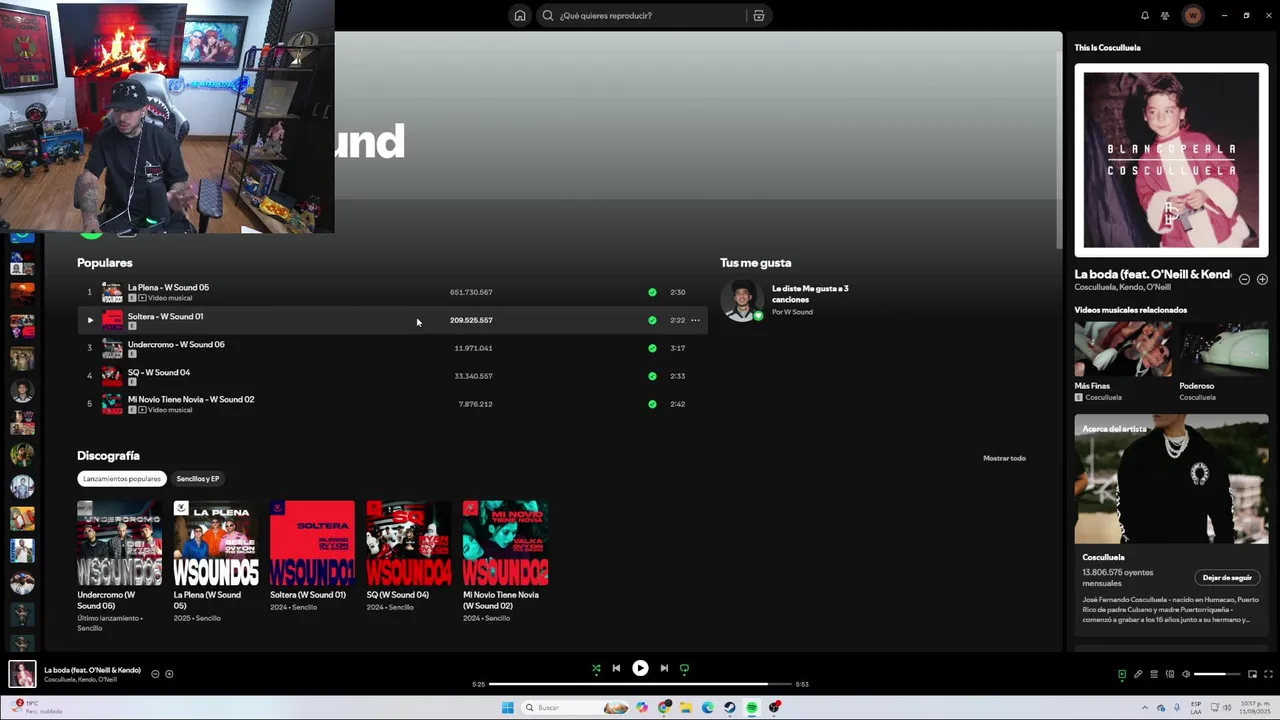This screenshot has width=1280, height=720.
Task: Open the 'Más Finas' related video
Action: click(x=1122, y=349)
